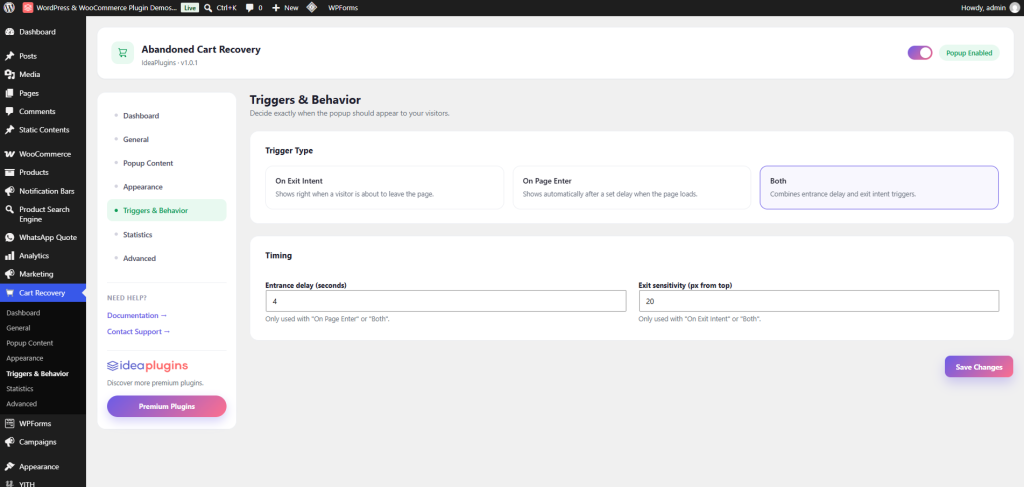Viewport: 1024px width, 487px height.
Task: Click the Posts pin icon
Action: [10, 56]
